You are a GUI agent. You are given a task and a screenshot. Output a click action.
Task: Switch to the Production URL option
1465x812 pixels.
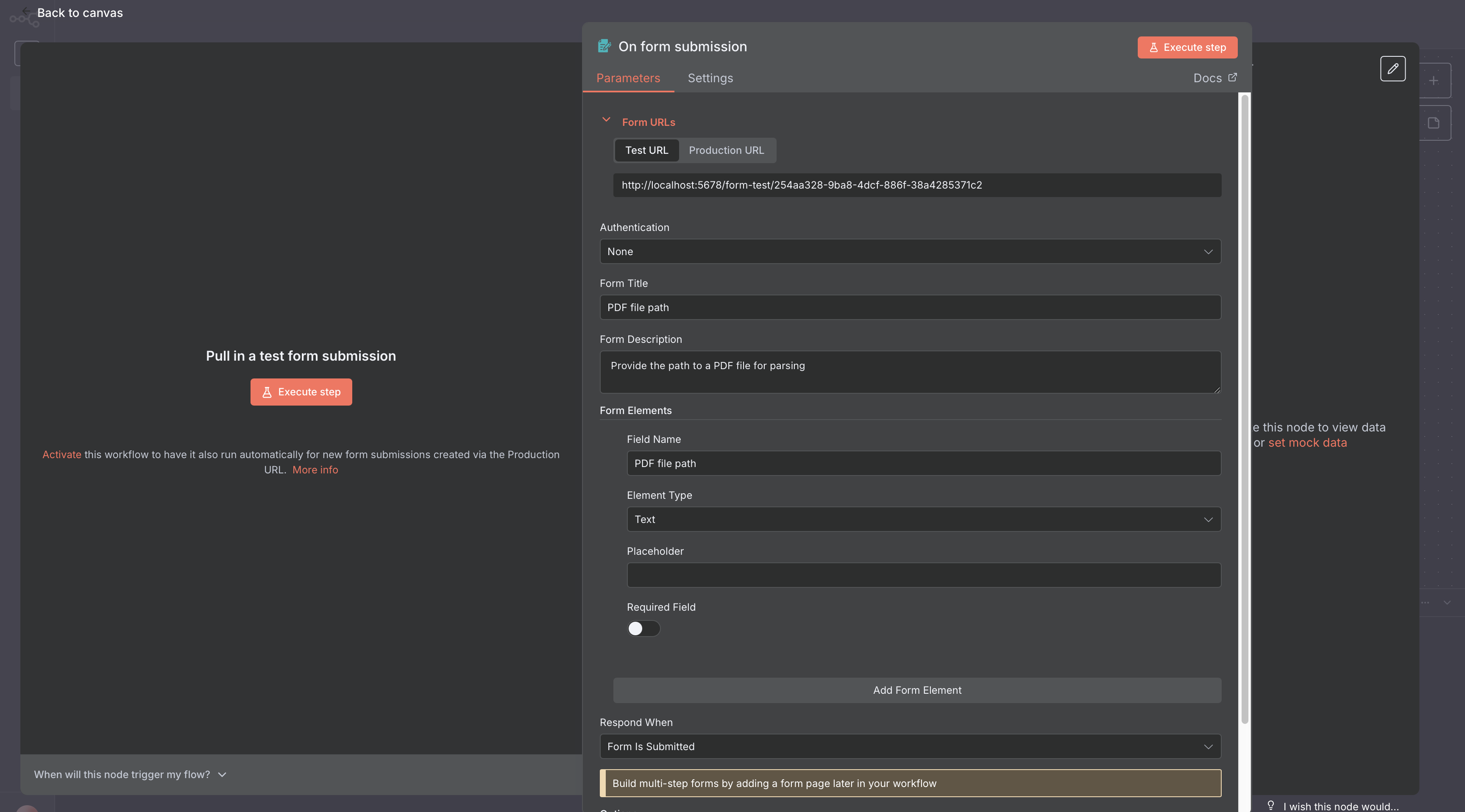(x=726, y=150)
